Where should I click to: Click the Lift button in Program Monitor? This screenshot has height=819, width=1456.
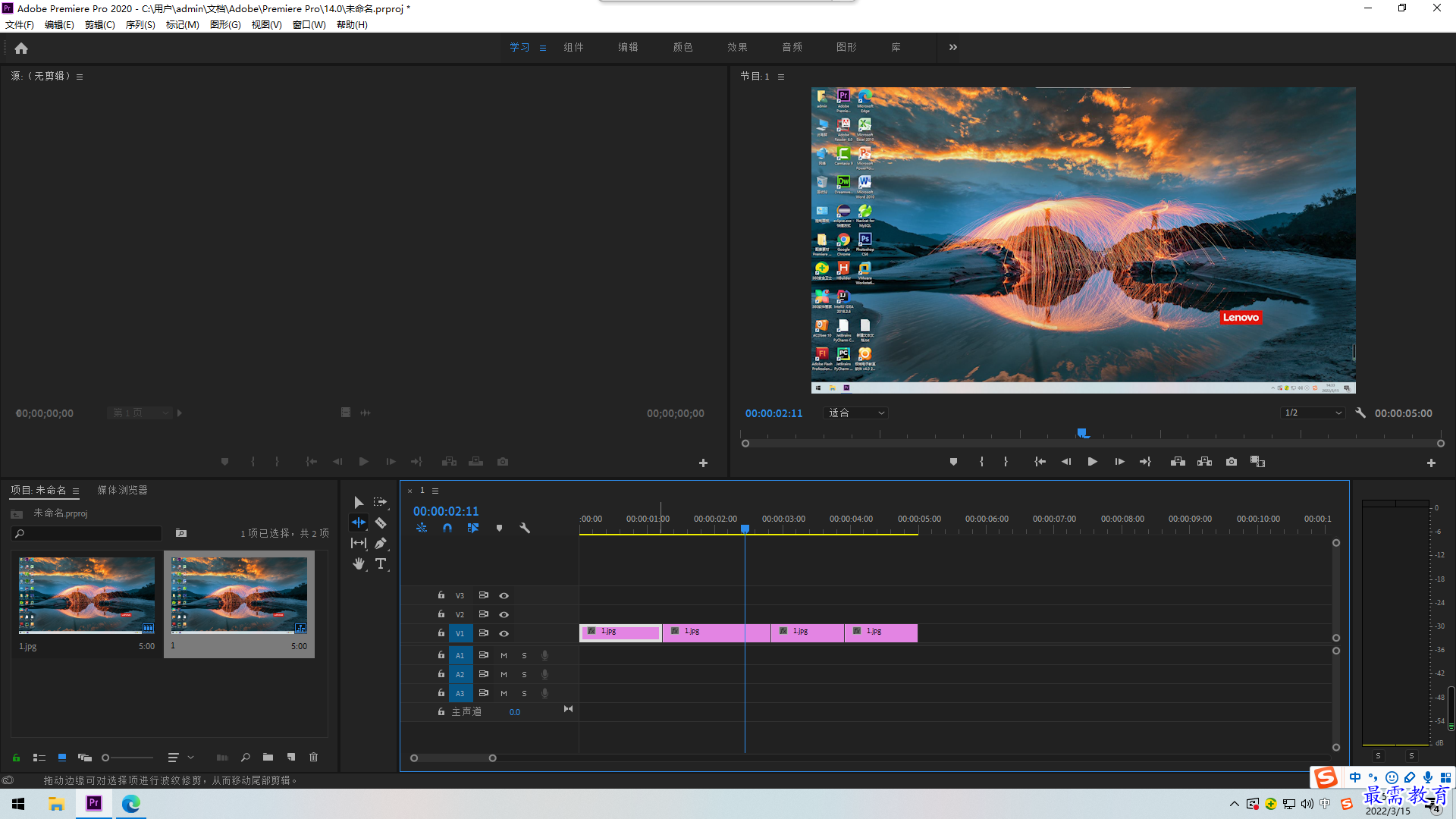(1178, 462)
